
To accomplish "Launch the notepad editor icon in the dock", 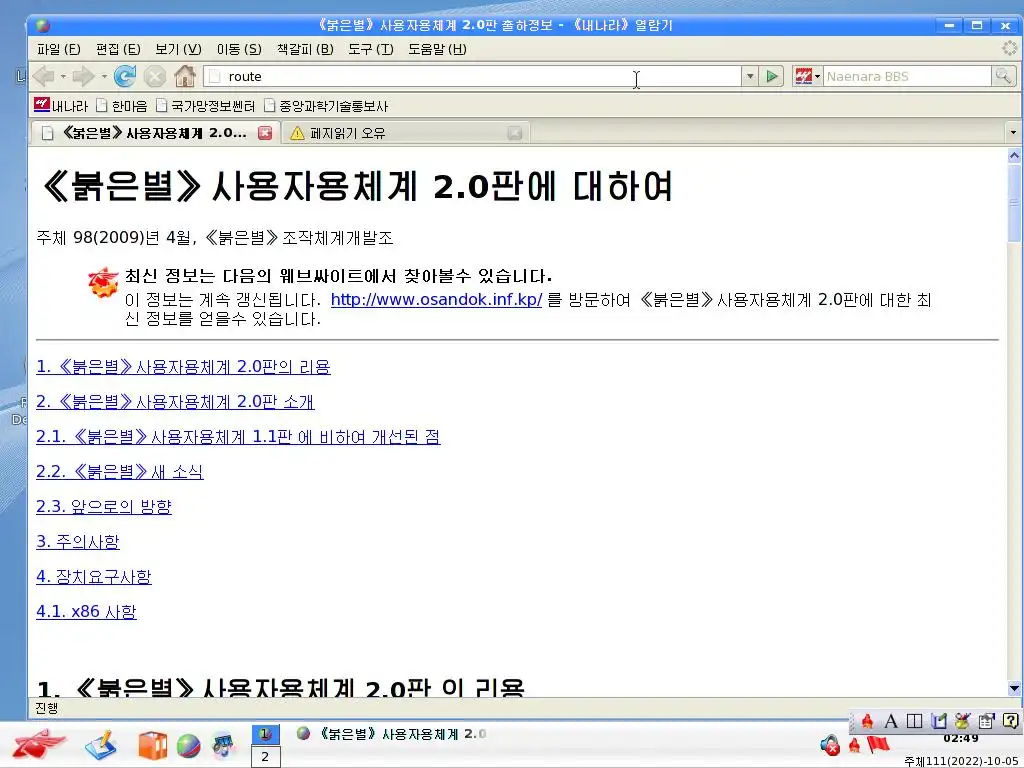I will [x=100, y=744].
